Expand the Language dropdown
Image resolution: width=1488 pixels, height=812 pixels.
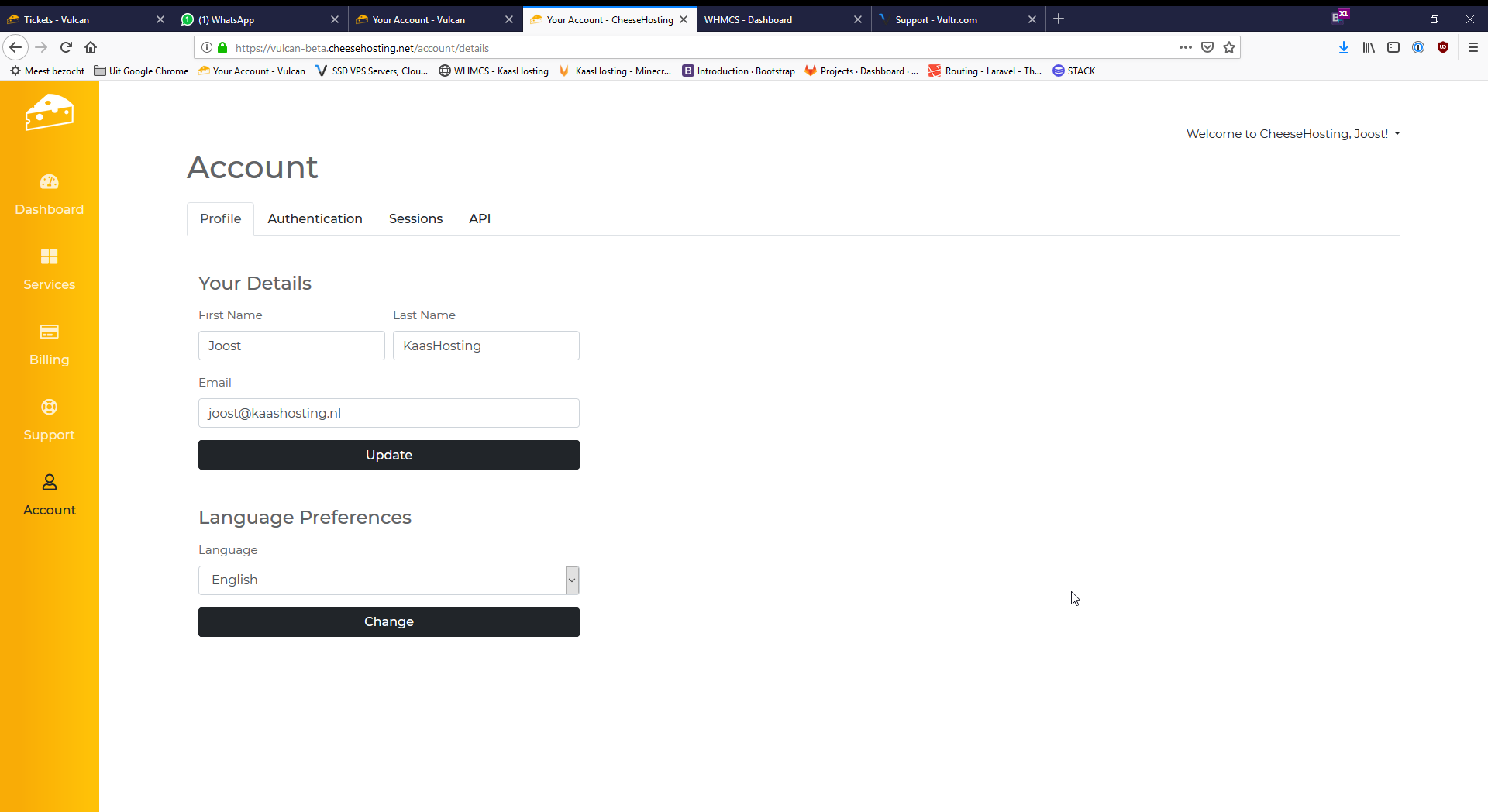coord(388,580)
